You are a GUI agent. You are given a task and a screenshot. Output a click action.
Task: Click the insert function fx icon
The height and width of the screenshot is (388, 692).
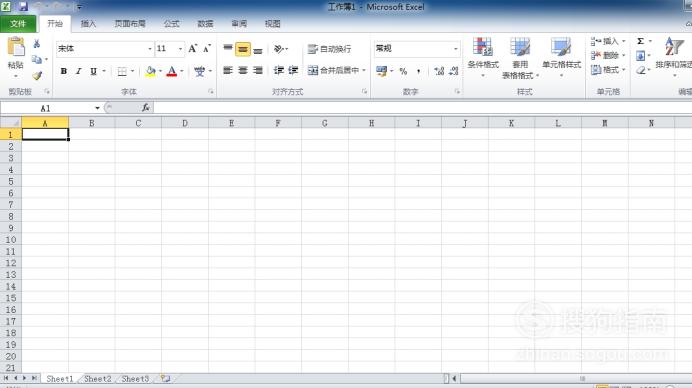[146, 107]
